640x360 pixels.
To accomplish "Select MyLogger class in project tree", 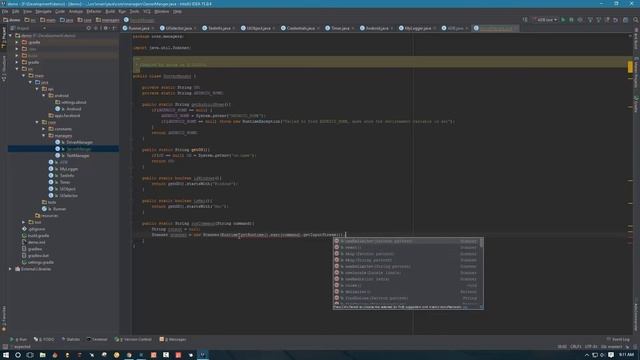I will (x=69, y=169).
